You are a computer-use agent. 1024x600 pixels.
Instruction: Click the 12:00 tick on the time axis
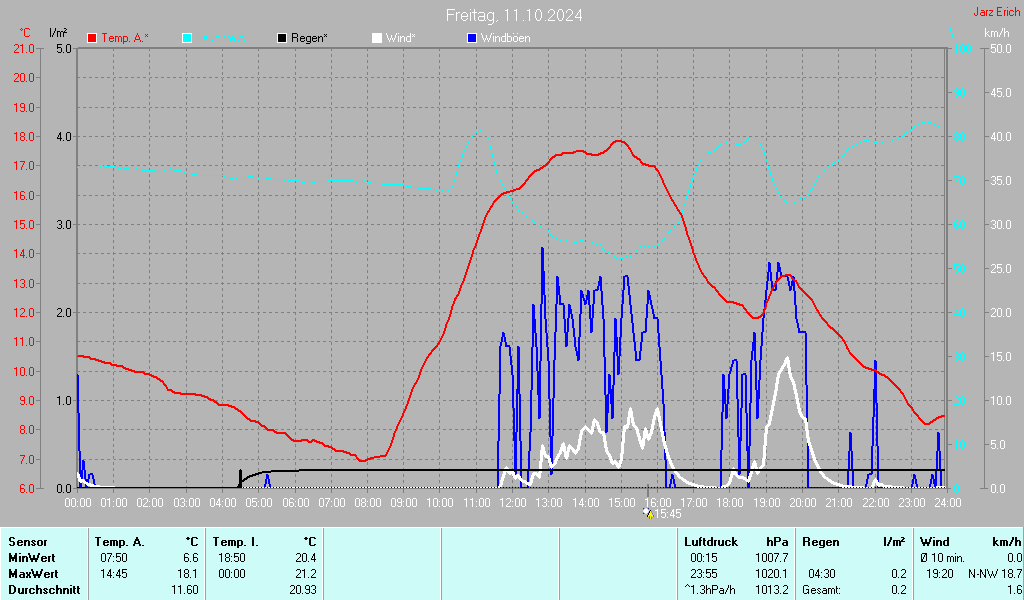(x=513, y=501)
